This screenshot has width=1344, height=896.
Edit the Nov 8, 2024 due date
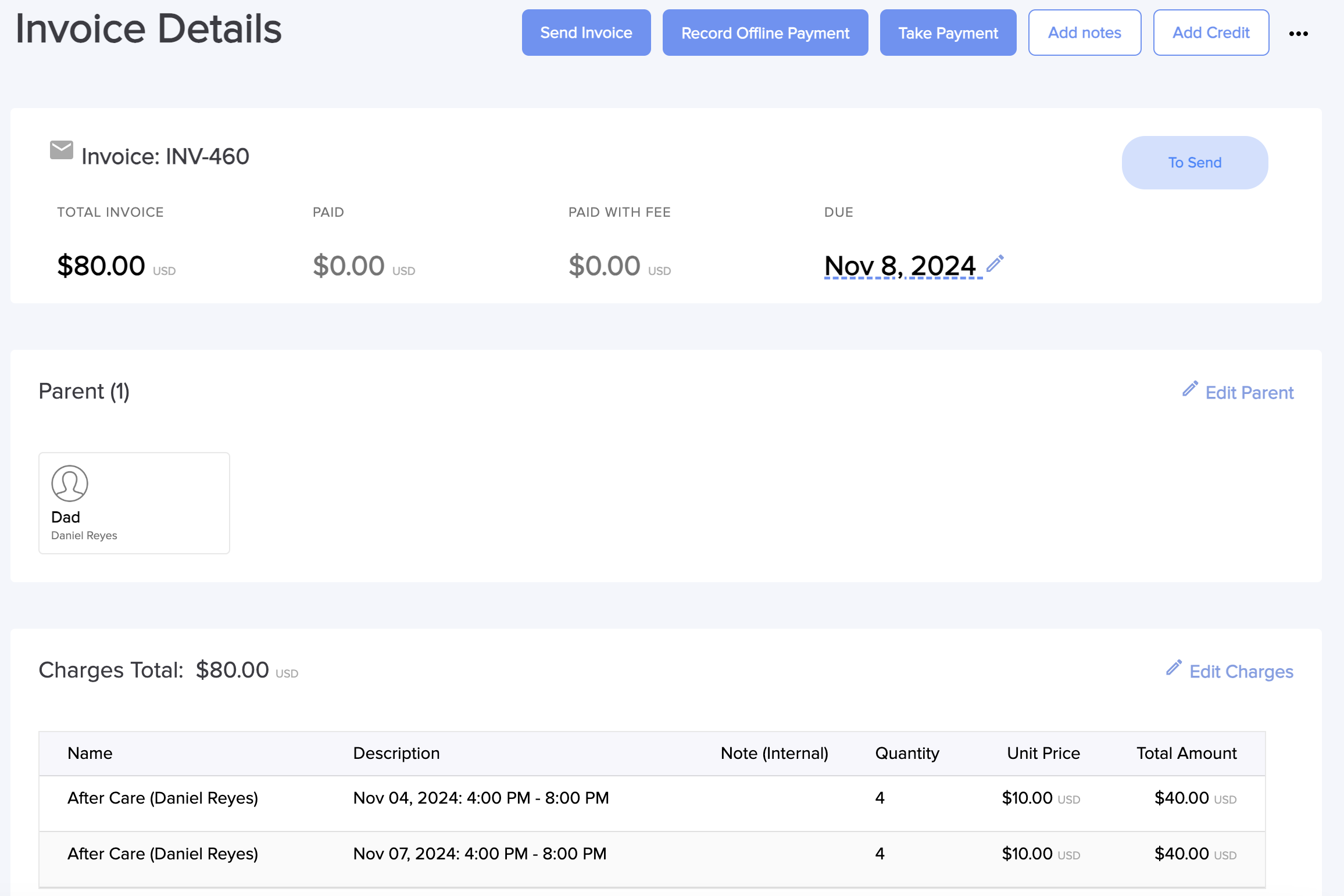click(x=899, y=266)
